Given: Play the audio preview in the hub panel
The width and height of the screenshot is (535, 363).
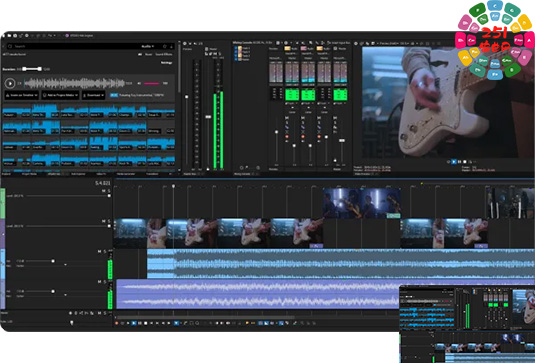Looking at the screenshot, I should (10, 83).
